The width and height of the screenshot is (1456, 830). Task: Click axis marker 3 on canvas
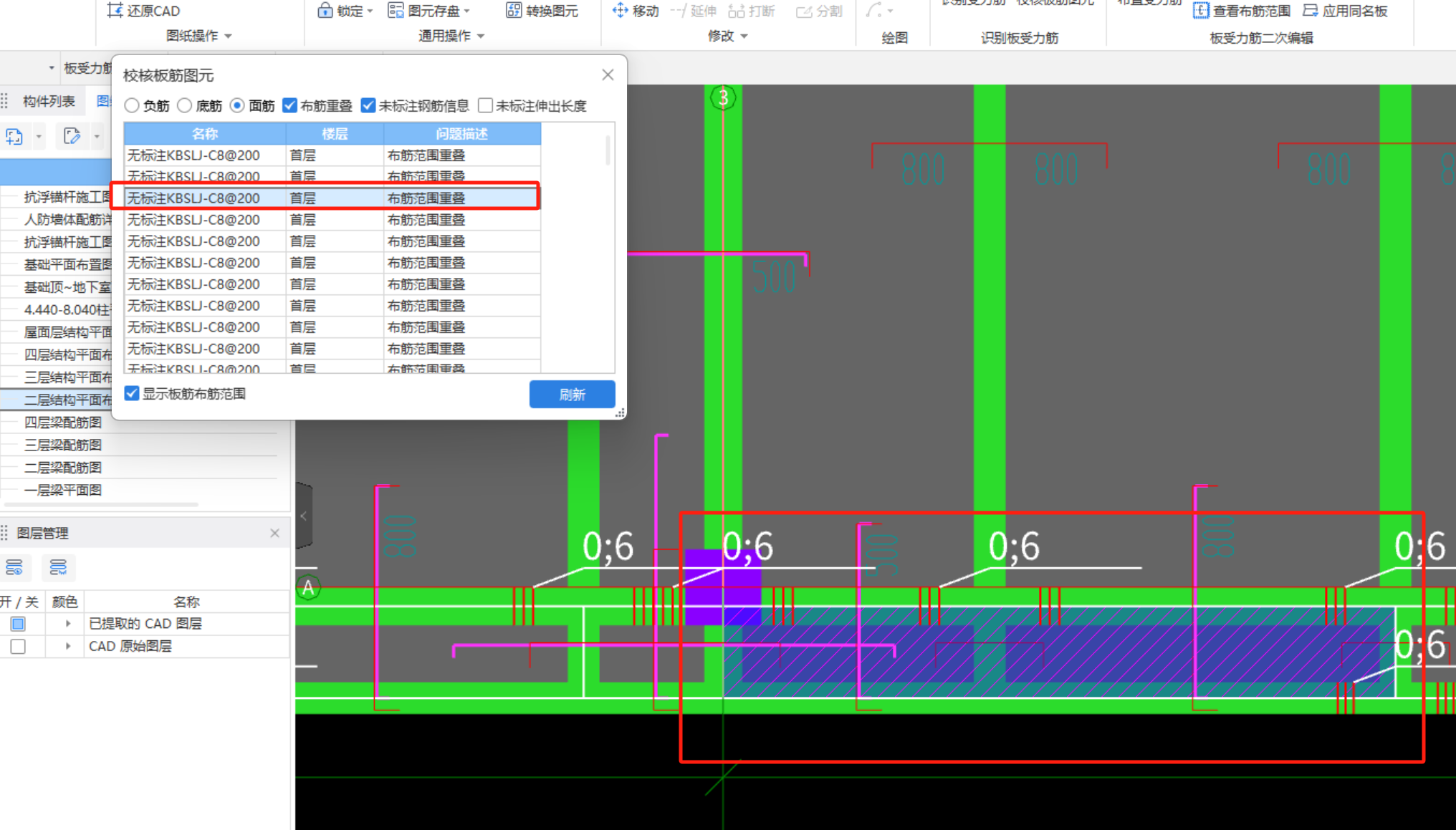click(x=723, y=97)
